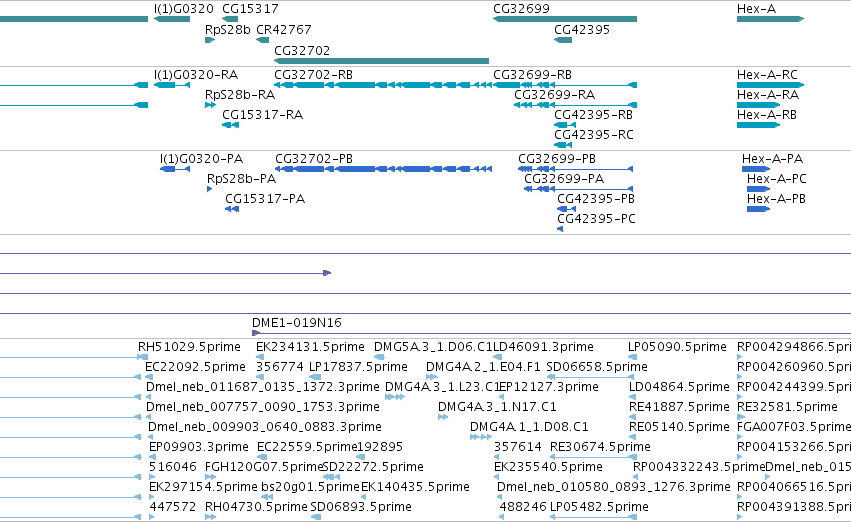851x522 pixels.
Task: Select EST label RH04730.5prime
Action: coord(256,507)
